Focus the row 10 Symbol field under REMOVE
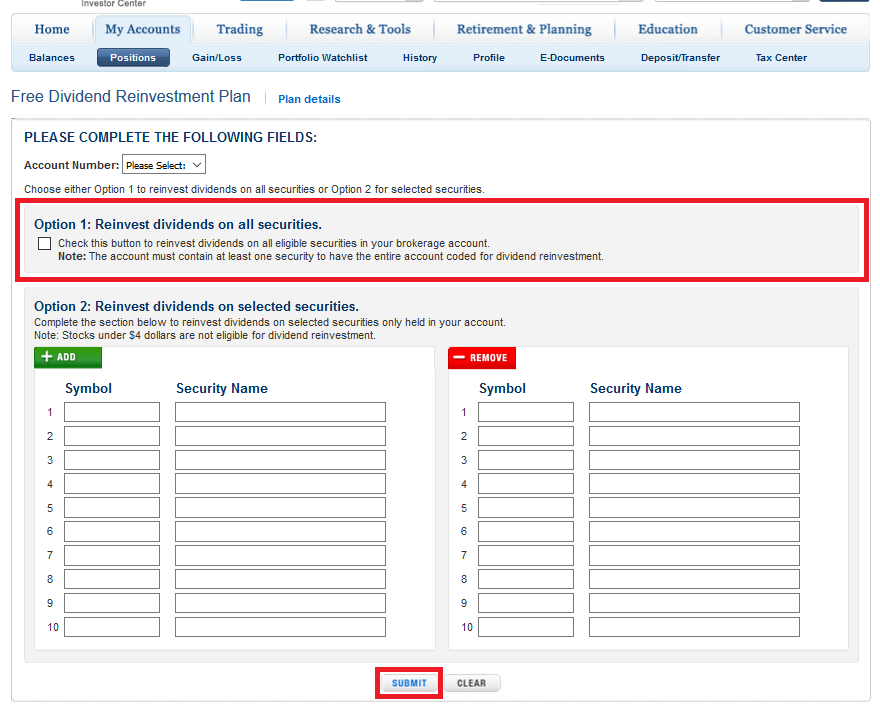The height and width of the screenshot is (713, 880). (526, 627)
